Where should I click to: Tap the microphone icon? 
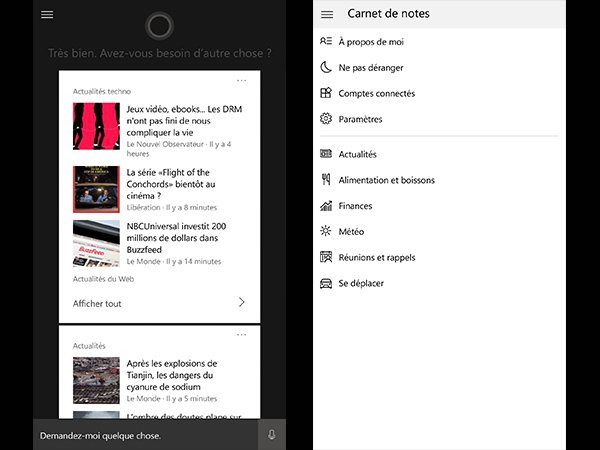(272, 435)
